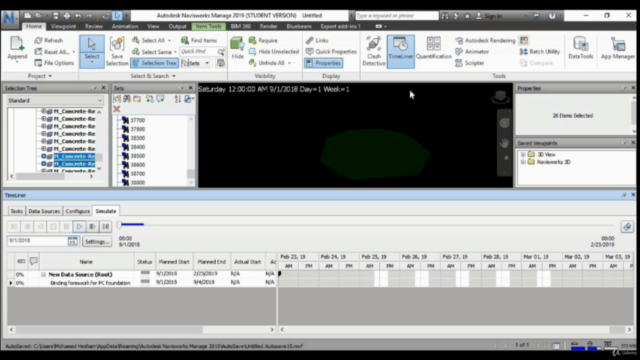Switch to the Animation ribbon tab
The height and width of the screenshot is (360, 640).
[125, 26]
